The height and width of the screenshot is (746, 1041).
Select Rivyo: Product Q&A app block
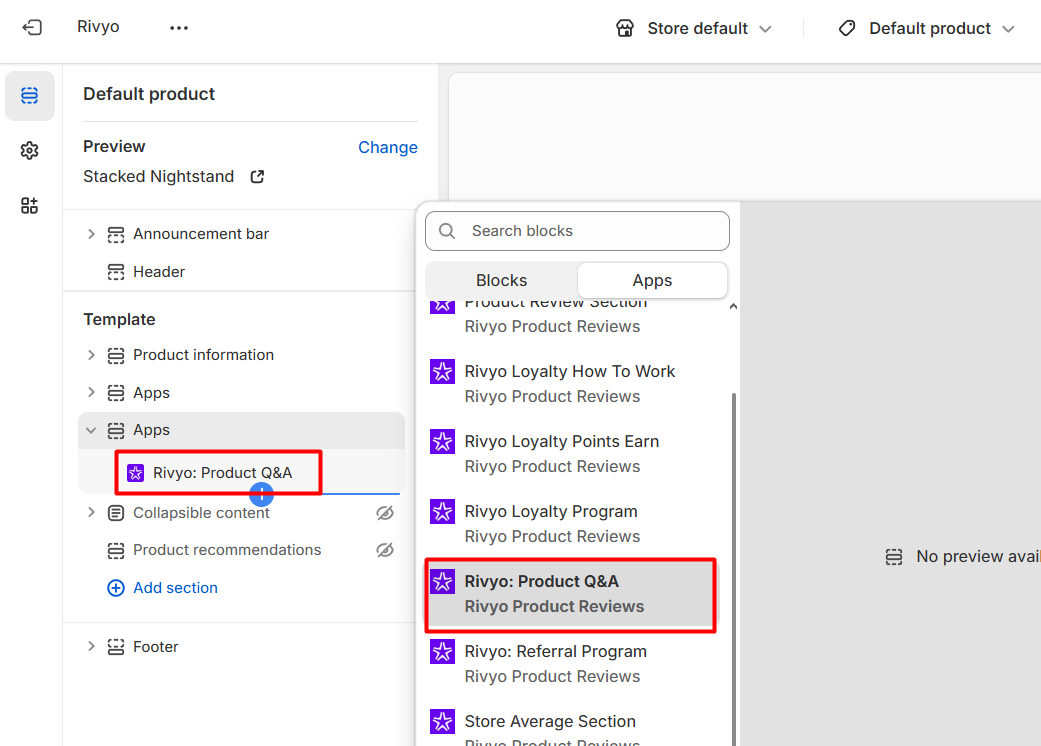(x=571, y=594)
